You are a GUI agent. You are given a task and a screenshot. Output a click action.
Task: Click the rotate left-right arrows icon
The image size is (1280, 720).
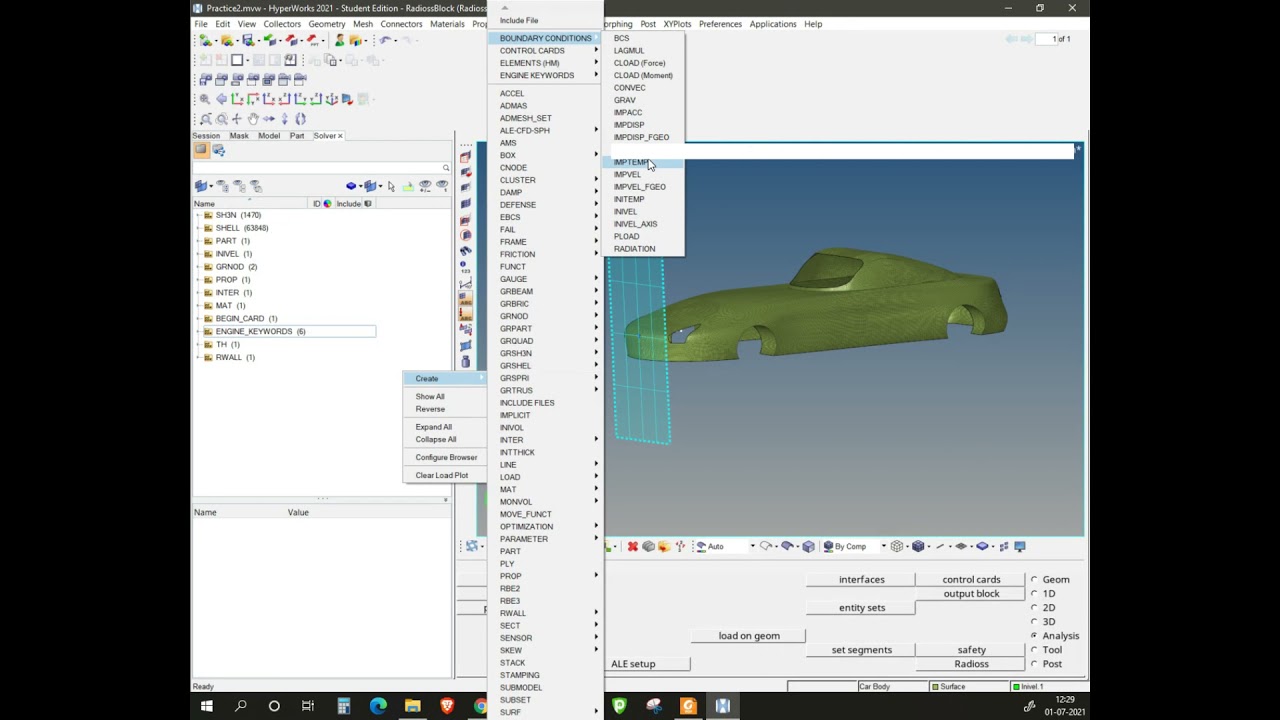269,118
